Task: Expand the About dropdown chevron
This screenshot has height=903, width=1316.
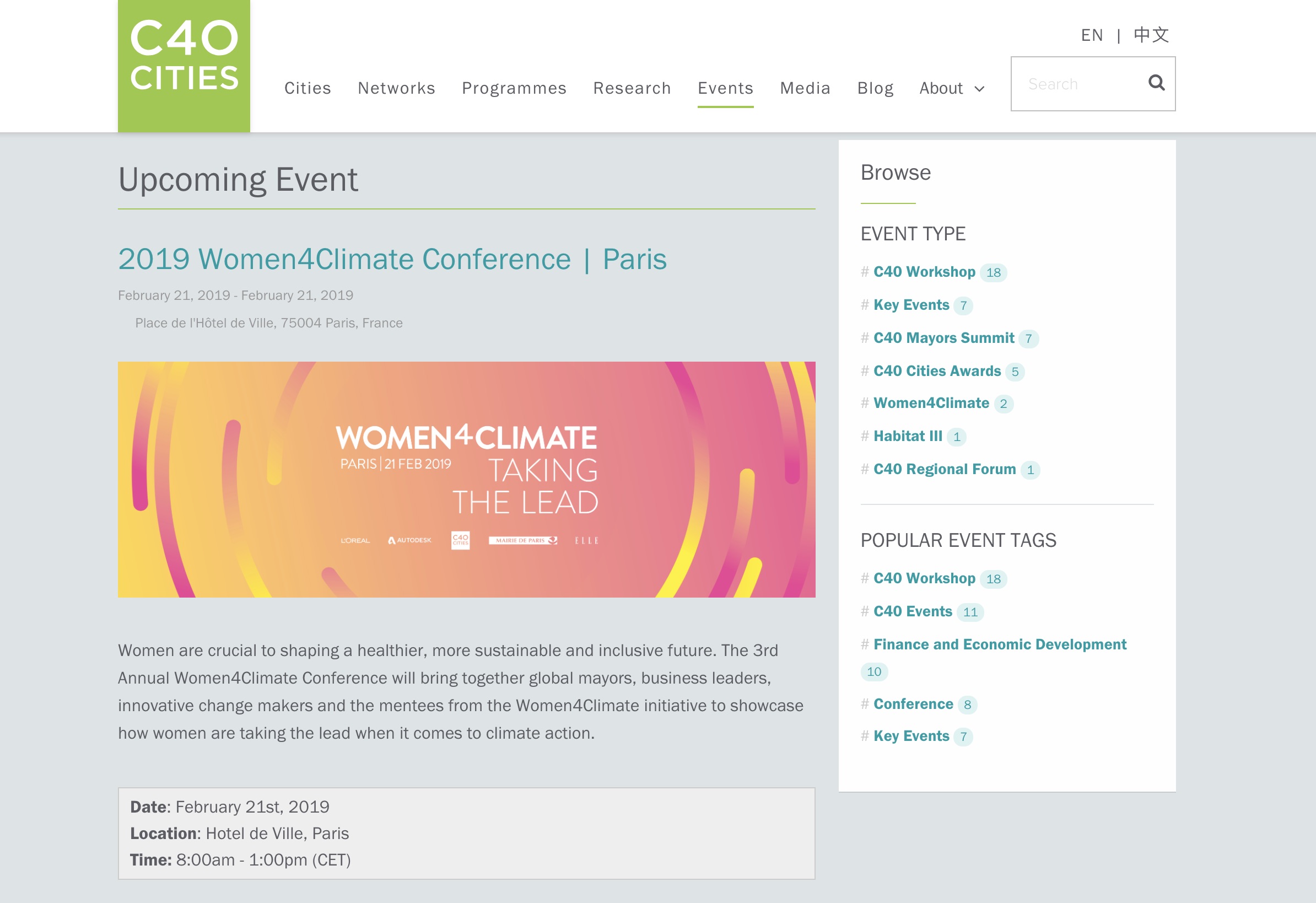Action: coord(980,89)
